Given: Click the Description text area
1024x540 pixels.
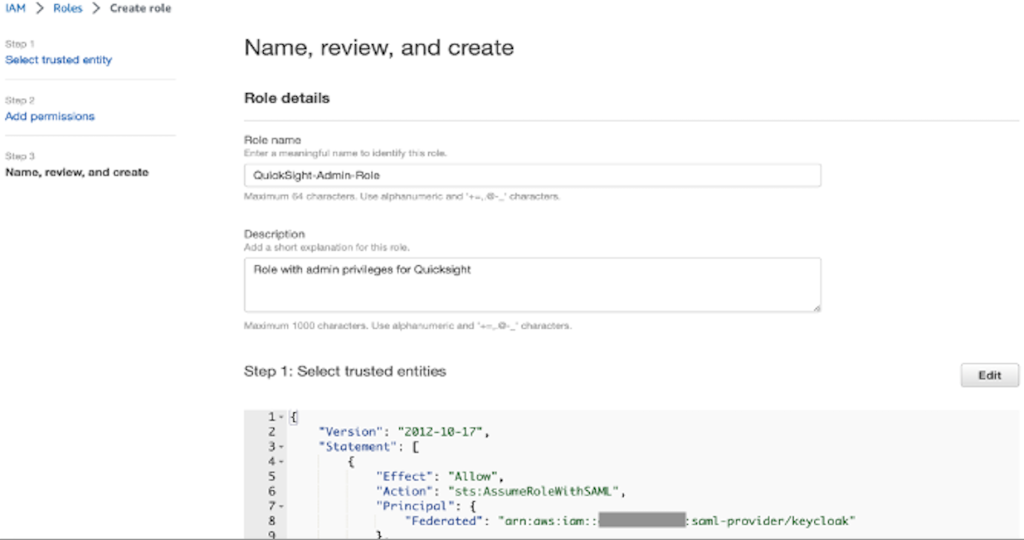Looking at the screenshot, I should click(x=532, y=285).
